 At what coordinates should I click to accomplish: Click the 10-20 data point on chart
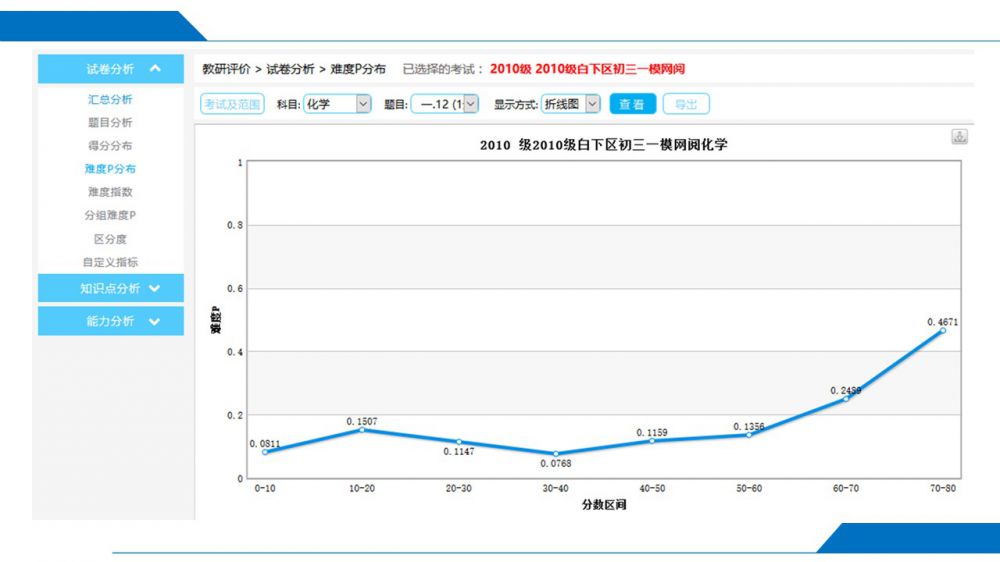[362, 430]
